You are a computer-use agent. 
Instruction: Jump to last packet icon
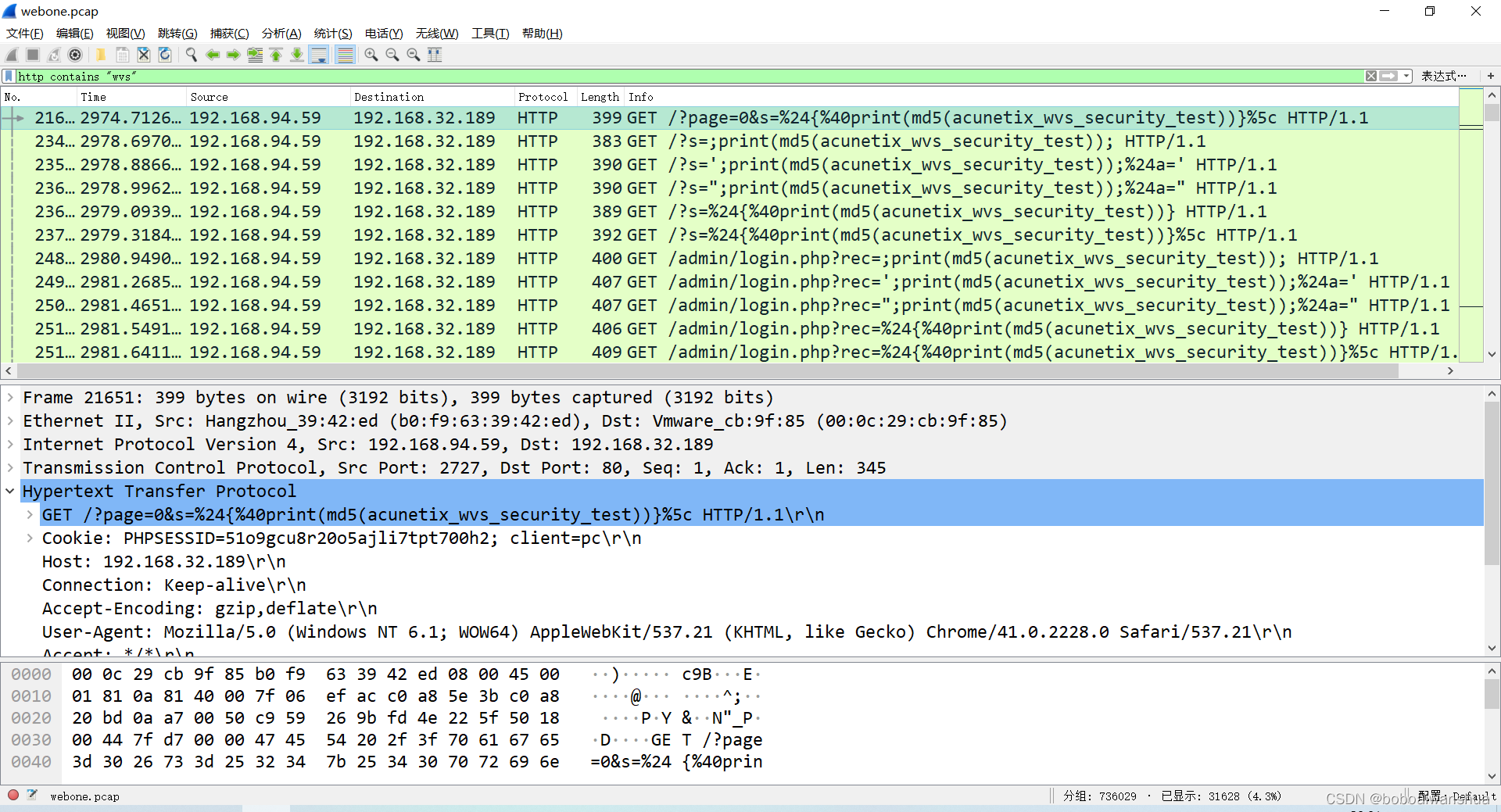[297, 55]
